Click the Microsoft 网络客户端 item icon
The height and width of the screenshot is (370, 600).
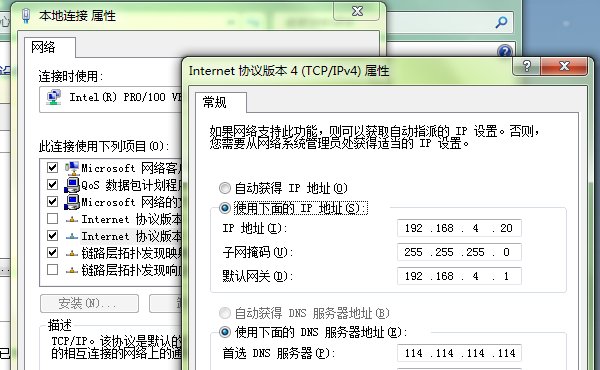point(72,168)
